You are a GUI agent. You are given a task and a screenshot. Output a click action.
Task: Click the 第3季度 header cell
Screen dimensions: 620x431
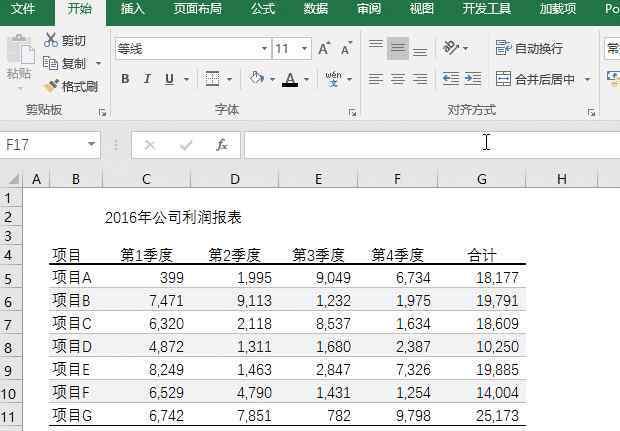(318, 255)
